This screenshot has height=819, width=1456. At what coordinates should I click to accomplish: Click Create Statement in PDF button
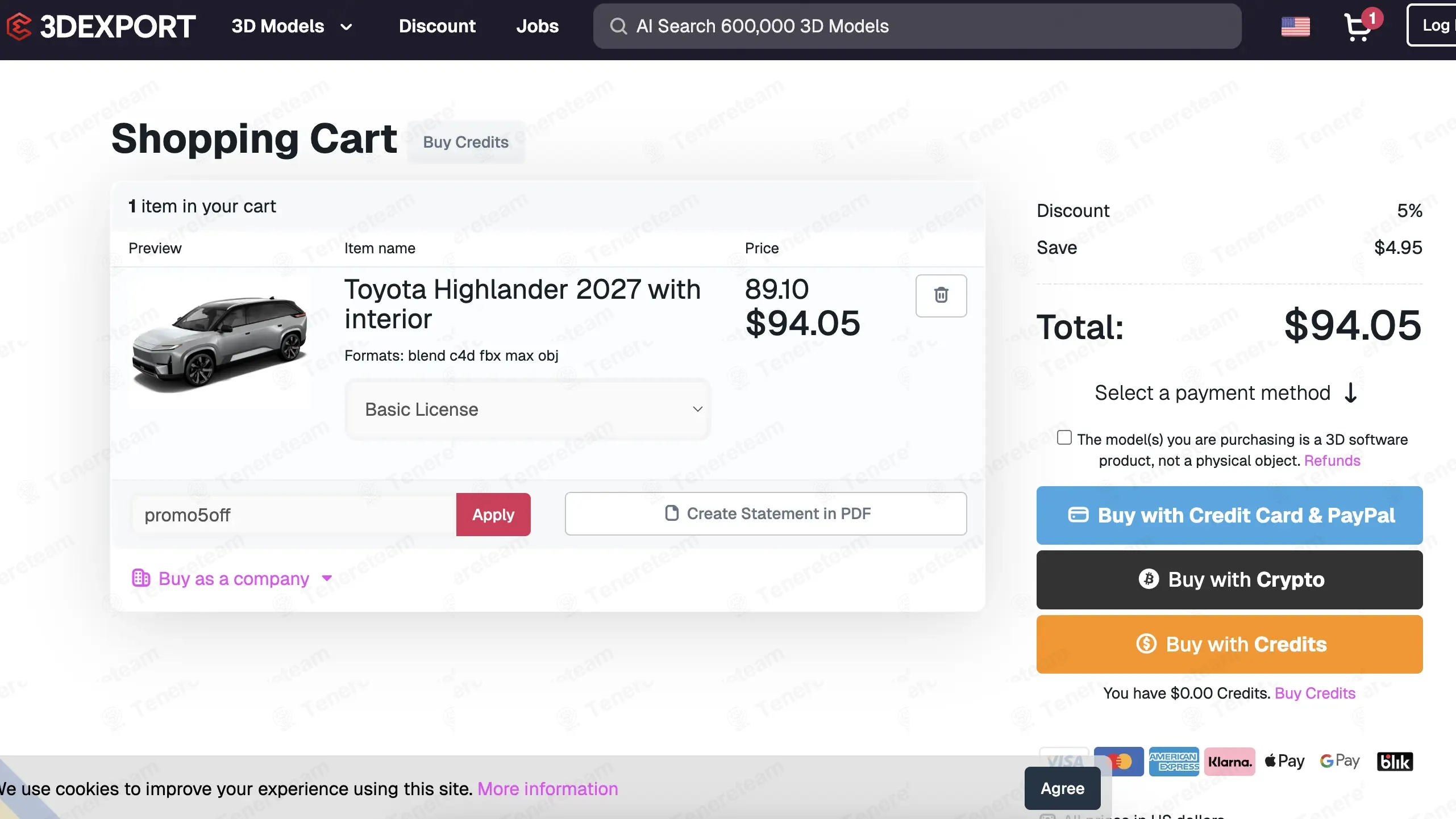pyautogui.click(x=766, y=513)
